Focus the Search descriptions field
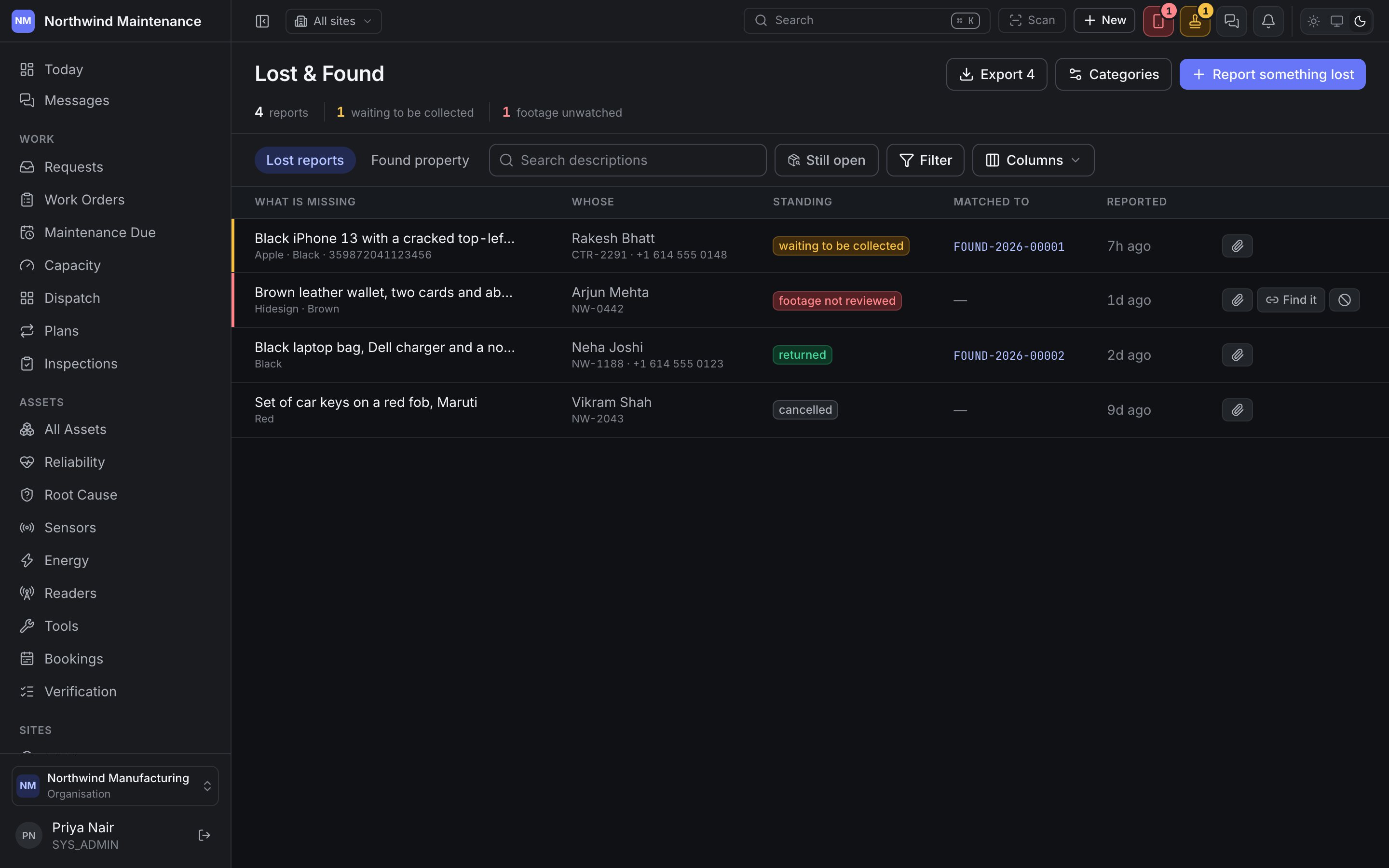The width and height of the screenshot is (1389, 868). coord(627,160)
